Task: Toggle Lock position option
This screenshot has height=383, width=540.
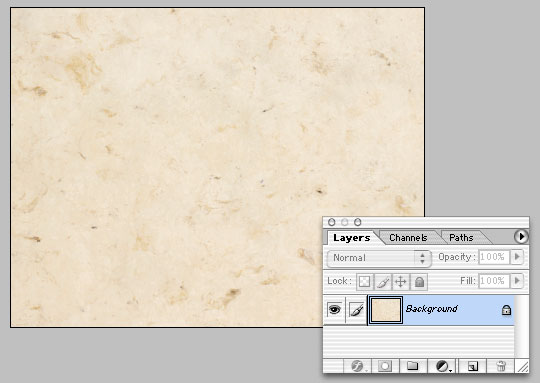Action: [401, 282]
